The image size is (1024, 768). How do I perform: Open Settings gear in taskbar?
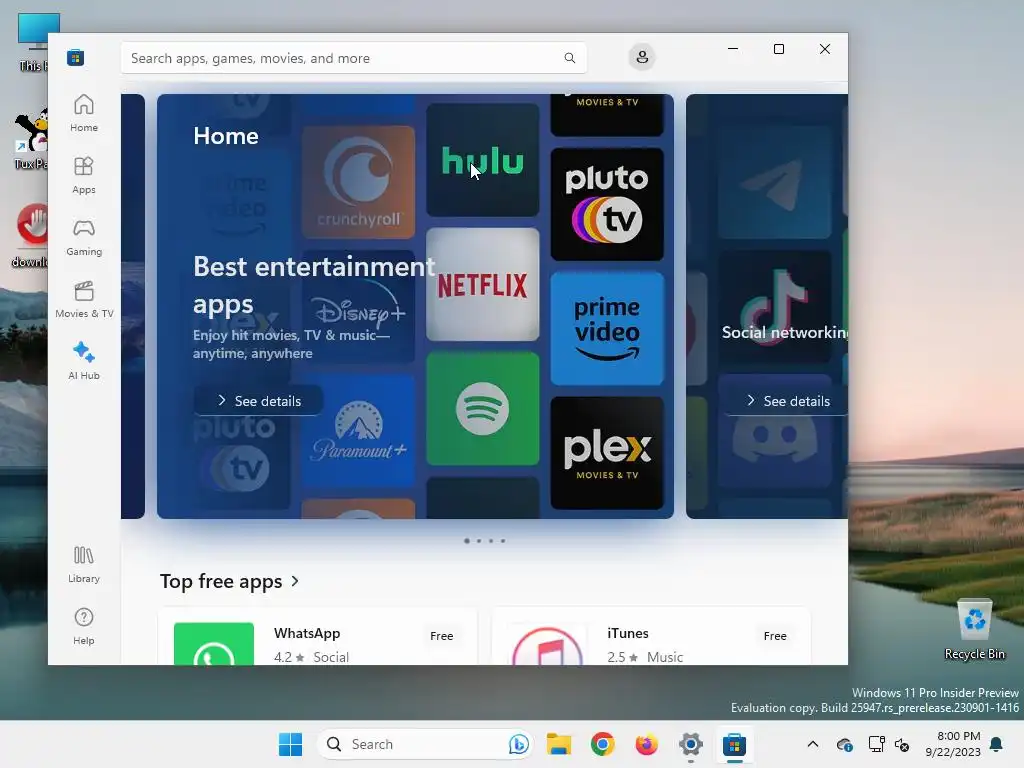[x=690, y=744]
